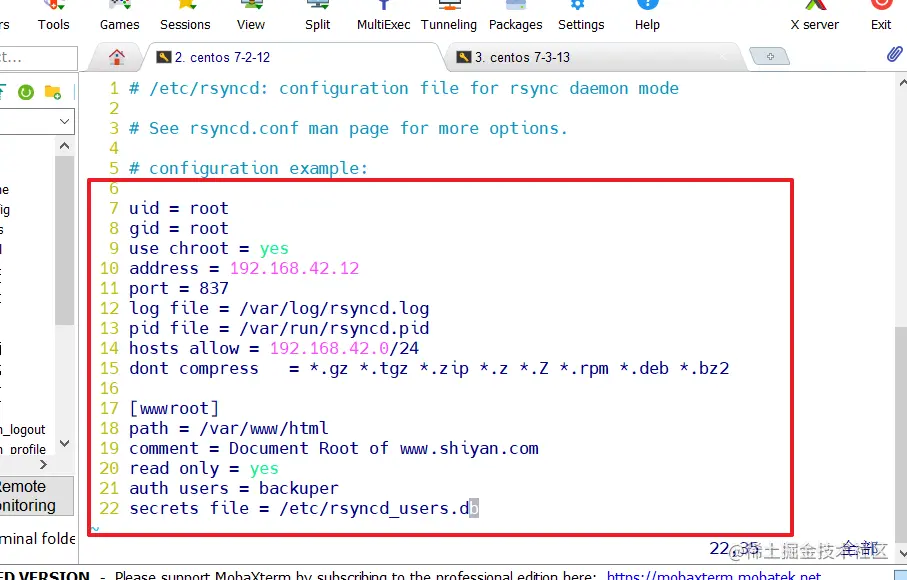
Task: Click the /etc/rsyncd_users.db secrets path
Action: [x=379, y=508]
